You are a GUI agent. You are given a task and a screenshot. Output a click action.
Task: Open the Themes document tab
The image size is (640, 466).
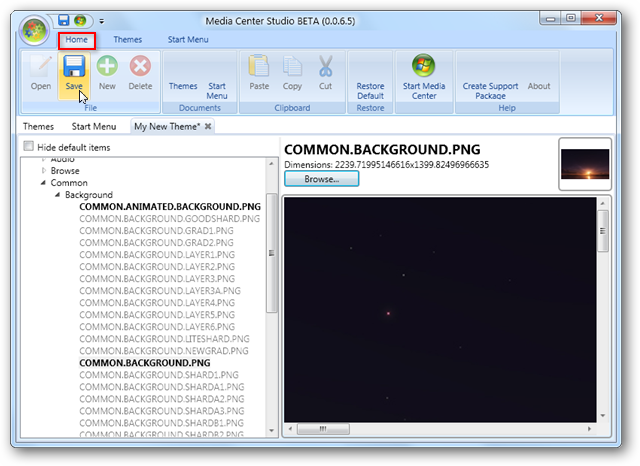coord(38,126)
